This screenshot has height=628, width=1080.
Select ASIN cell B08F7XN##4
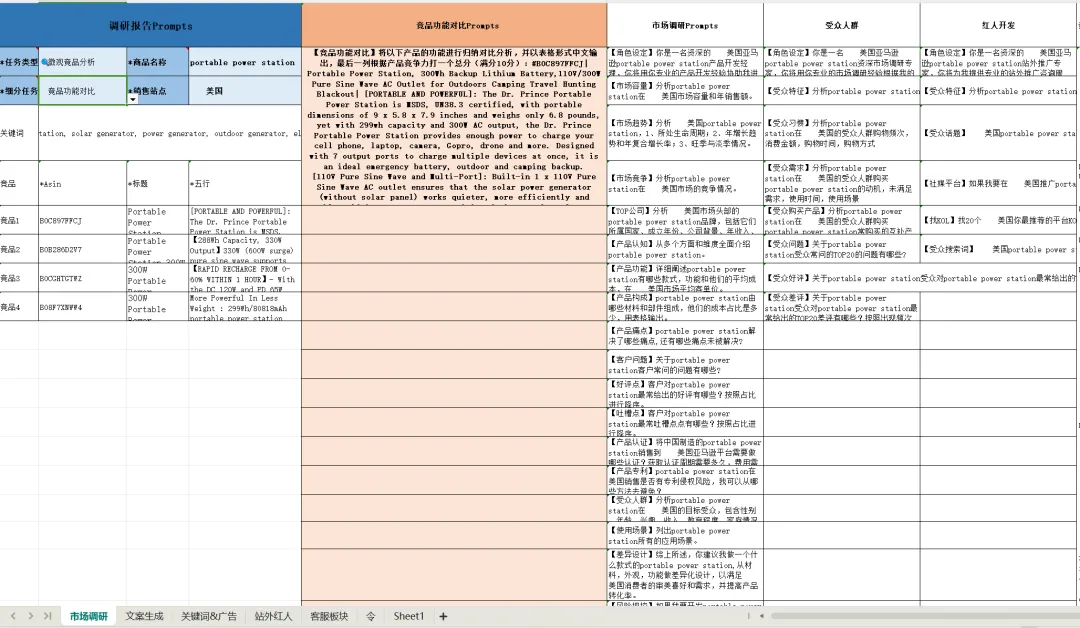(83, 307)
